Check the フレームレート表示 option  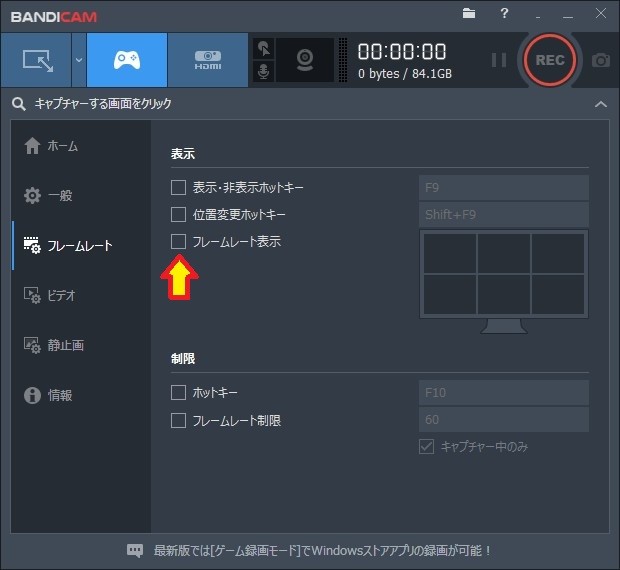click(x=178, y=241)
